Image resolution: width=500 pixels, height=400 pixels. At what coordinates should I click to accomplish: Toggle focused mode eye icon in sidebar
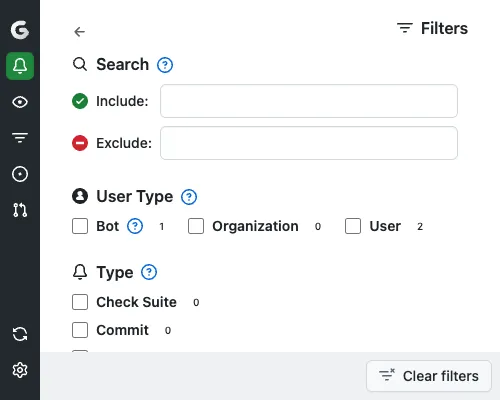[20, 102]
